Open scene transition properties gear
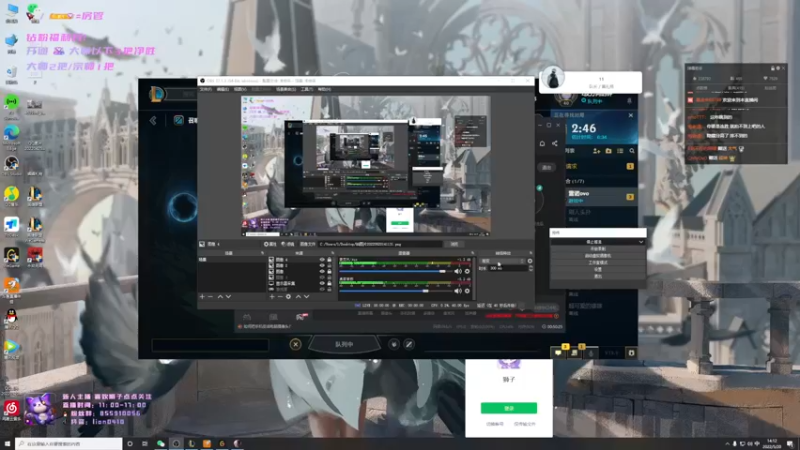Viewport: 800px width, 450px height. click(x=530, y=261)
